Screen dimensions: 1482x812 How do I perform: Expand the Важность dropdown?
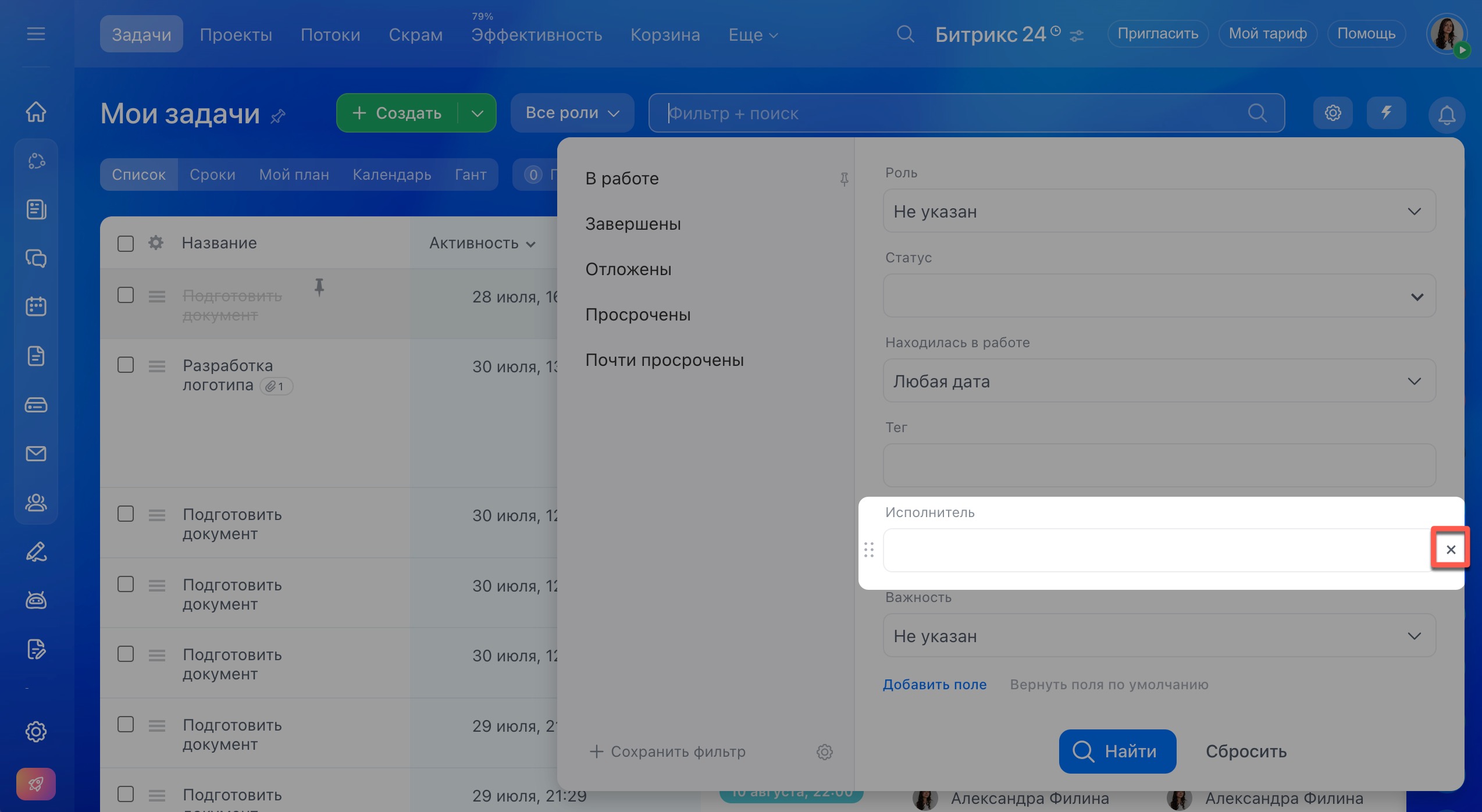click(1159, 636)
